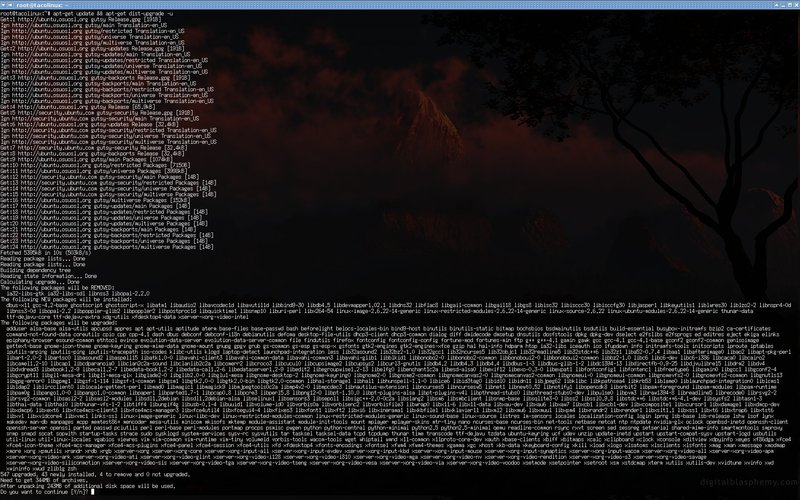
Task: Click "The following NEW packages will be installed:" line
Action: tap(66, 299)
